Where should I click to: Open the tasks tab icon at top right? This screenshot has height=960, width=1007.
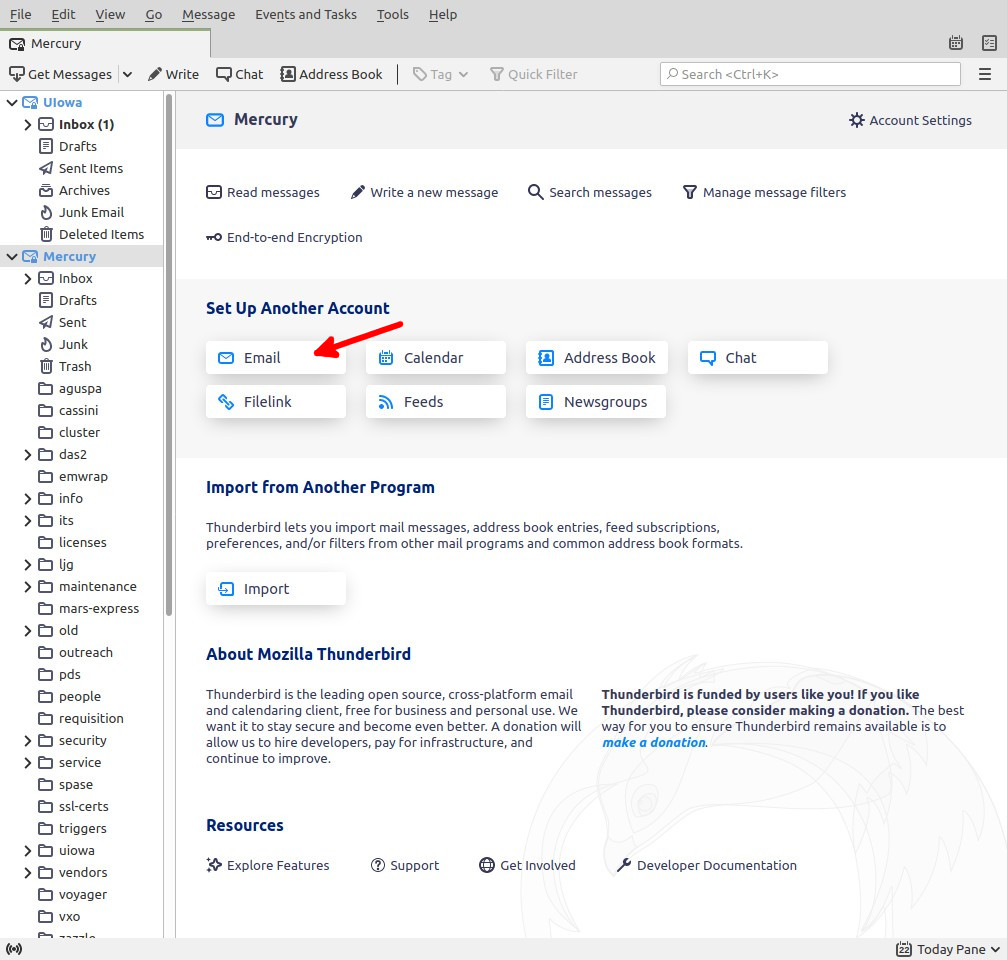click(x=988, y=43)
